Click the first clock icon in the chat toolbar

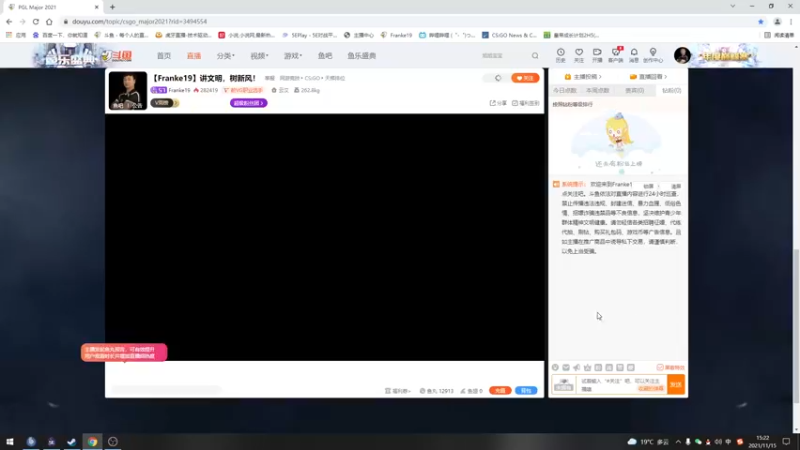[555, 367]
